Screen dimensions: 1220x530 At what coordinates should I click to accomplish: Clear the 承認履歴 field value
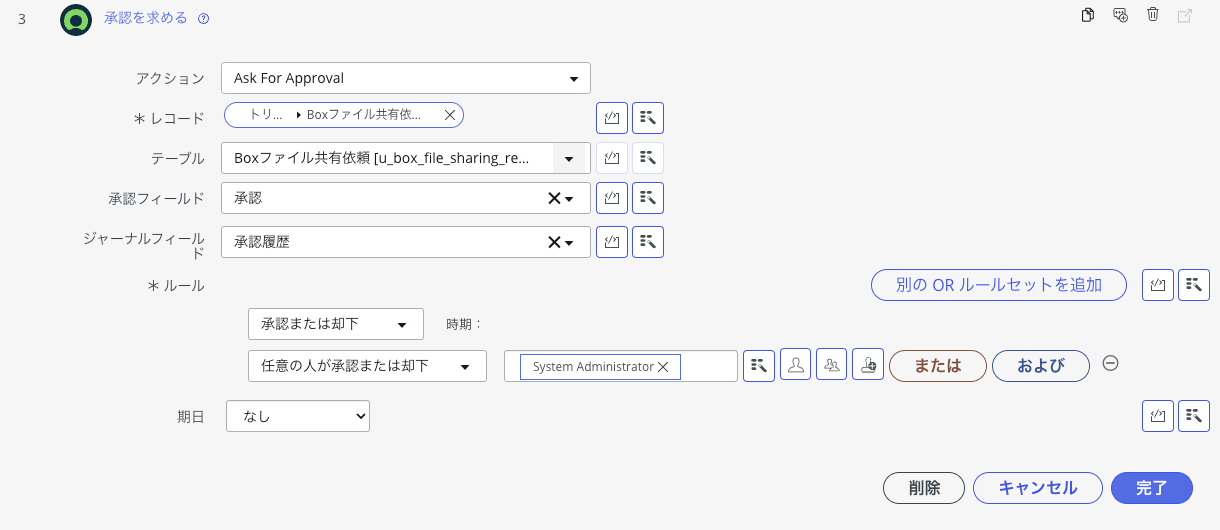pyautogui.click(x=553, y=242)
